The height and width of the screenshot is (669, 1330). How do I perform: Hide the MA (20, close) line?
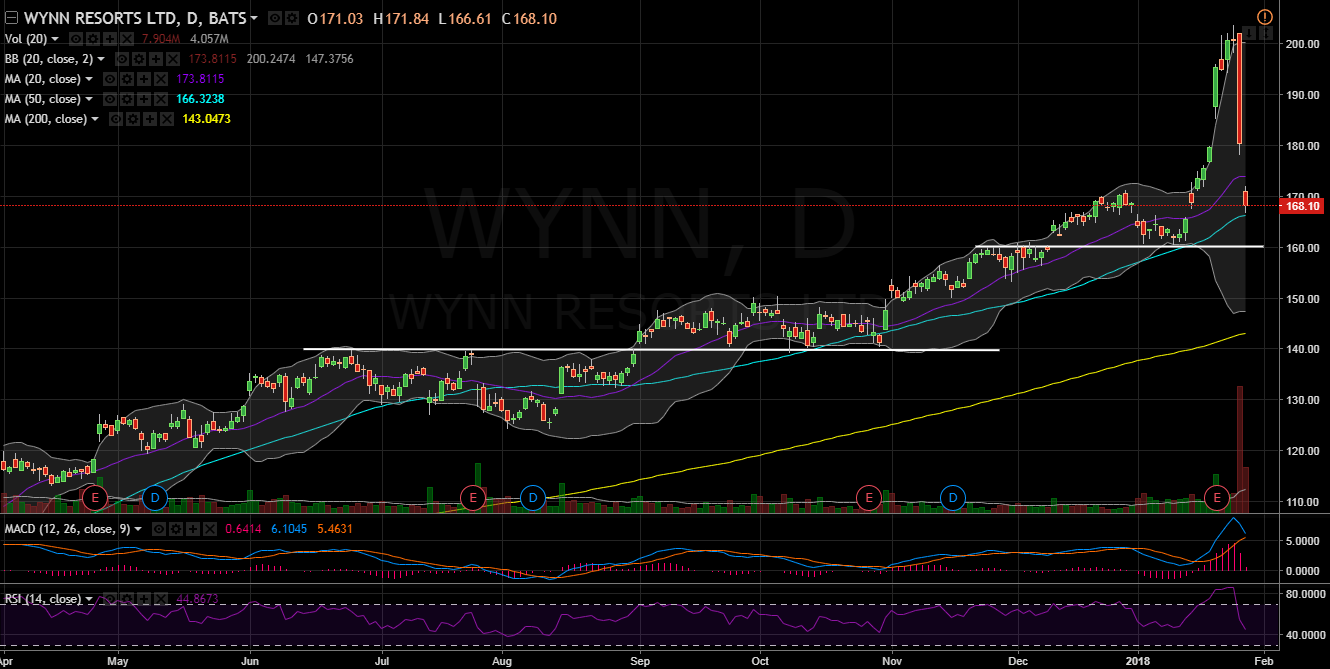tap(108, 79)
